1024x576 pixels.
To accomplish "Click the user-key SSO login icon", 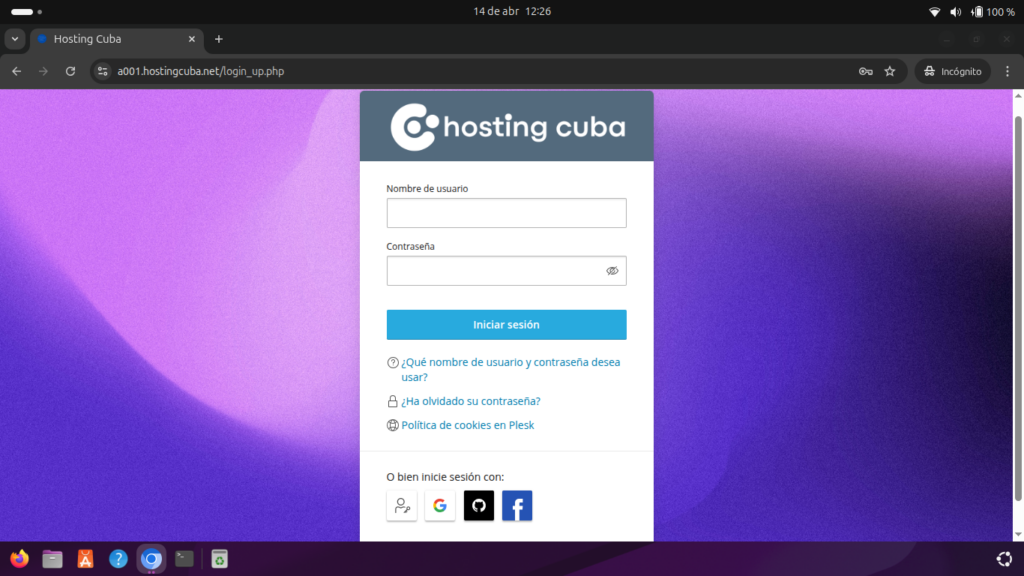I will pos(402,506).
